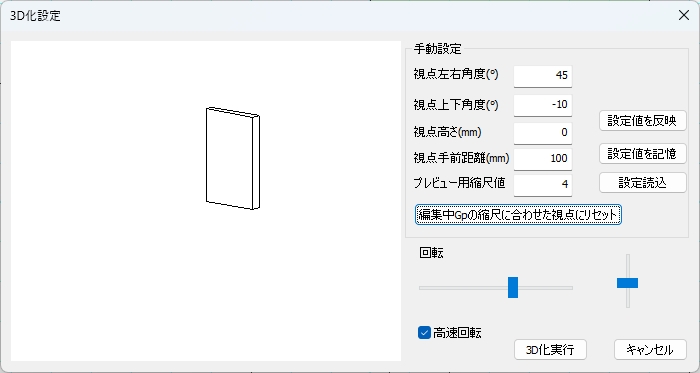The height and width of the screenshot is (373, 700).
Task: Click horizontal rotation slider track right of thumb
Action: (x=545, y=288)
